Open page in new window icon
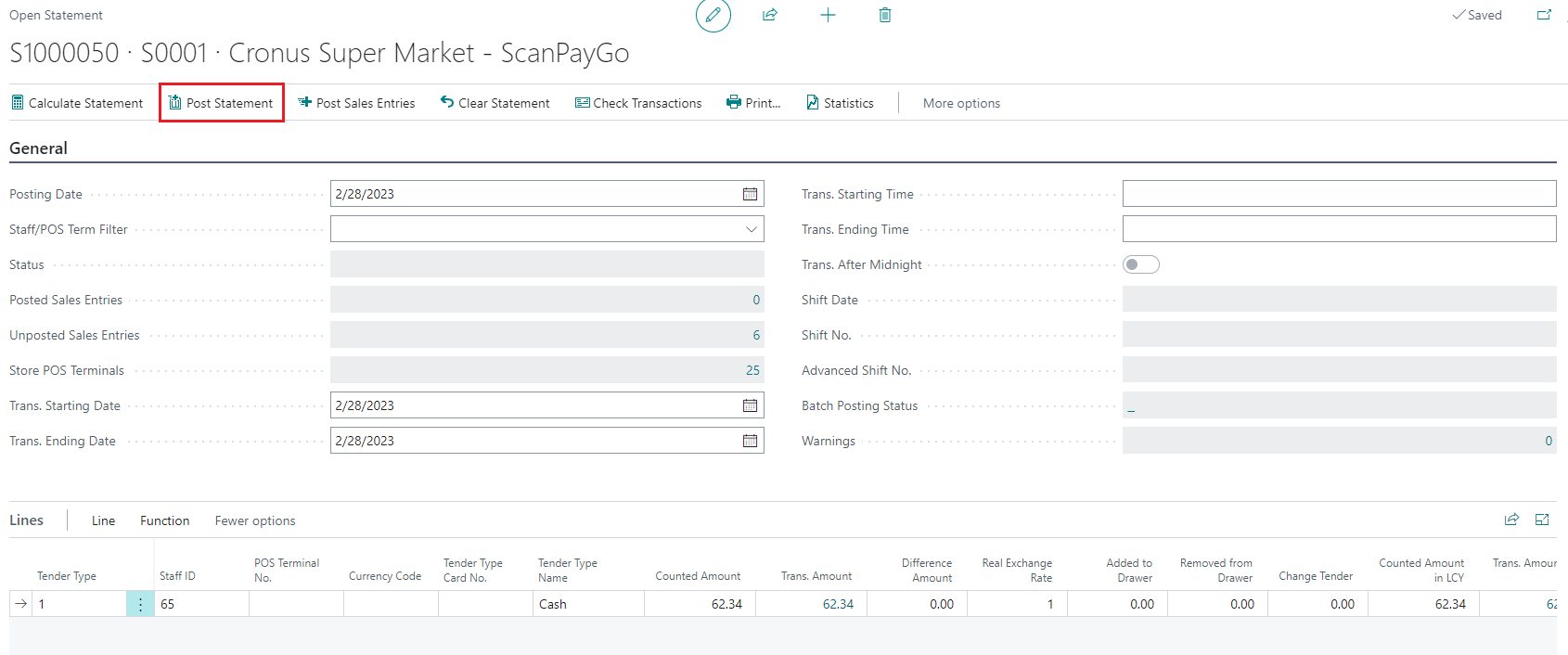The height and width of the screenshot is (655, 1568). click(1544, 15)
